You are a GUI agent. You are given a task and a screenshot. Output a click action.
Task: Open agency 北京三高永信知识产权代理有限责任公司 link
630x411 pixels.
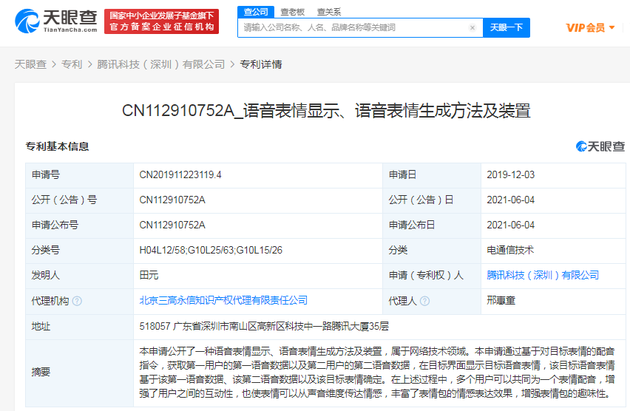223,301
